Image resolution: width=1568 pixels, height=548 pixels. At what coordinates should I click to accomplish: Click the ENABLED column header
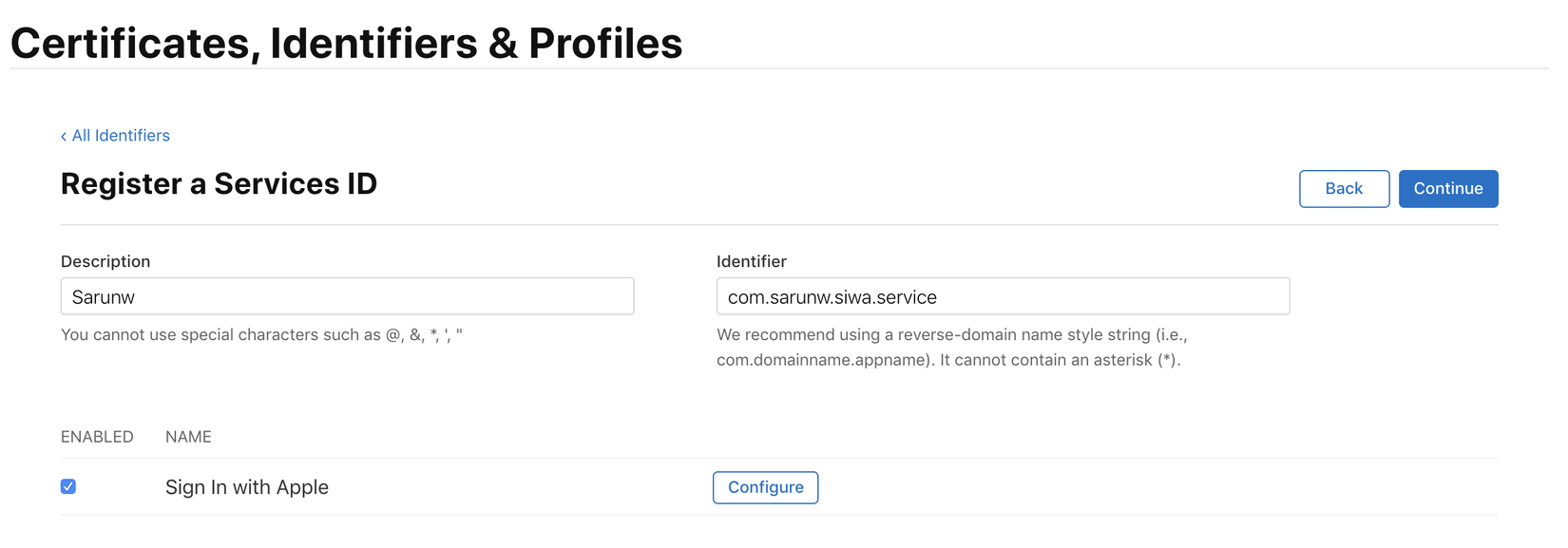coord(97,436)
